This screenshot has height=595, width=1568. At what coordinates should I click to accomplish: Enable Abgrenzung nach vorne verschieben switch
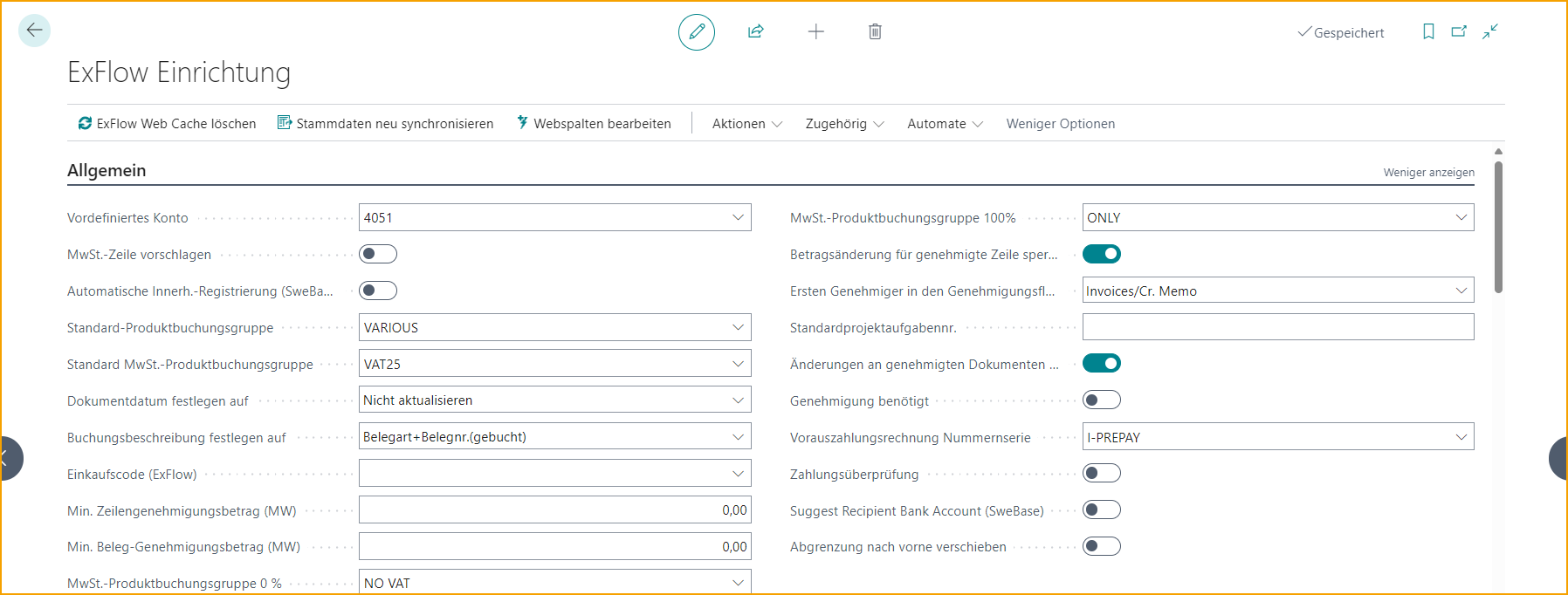[x=1102, y=546]
